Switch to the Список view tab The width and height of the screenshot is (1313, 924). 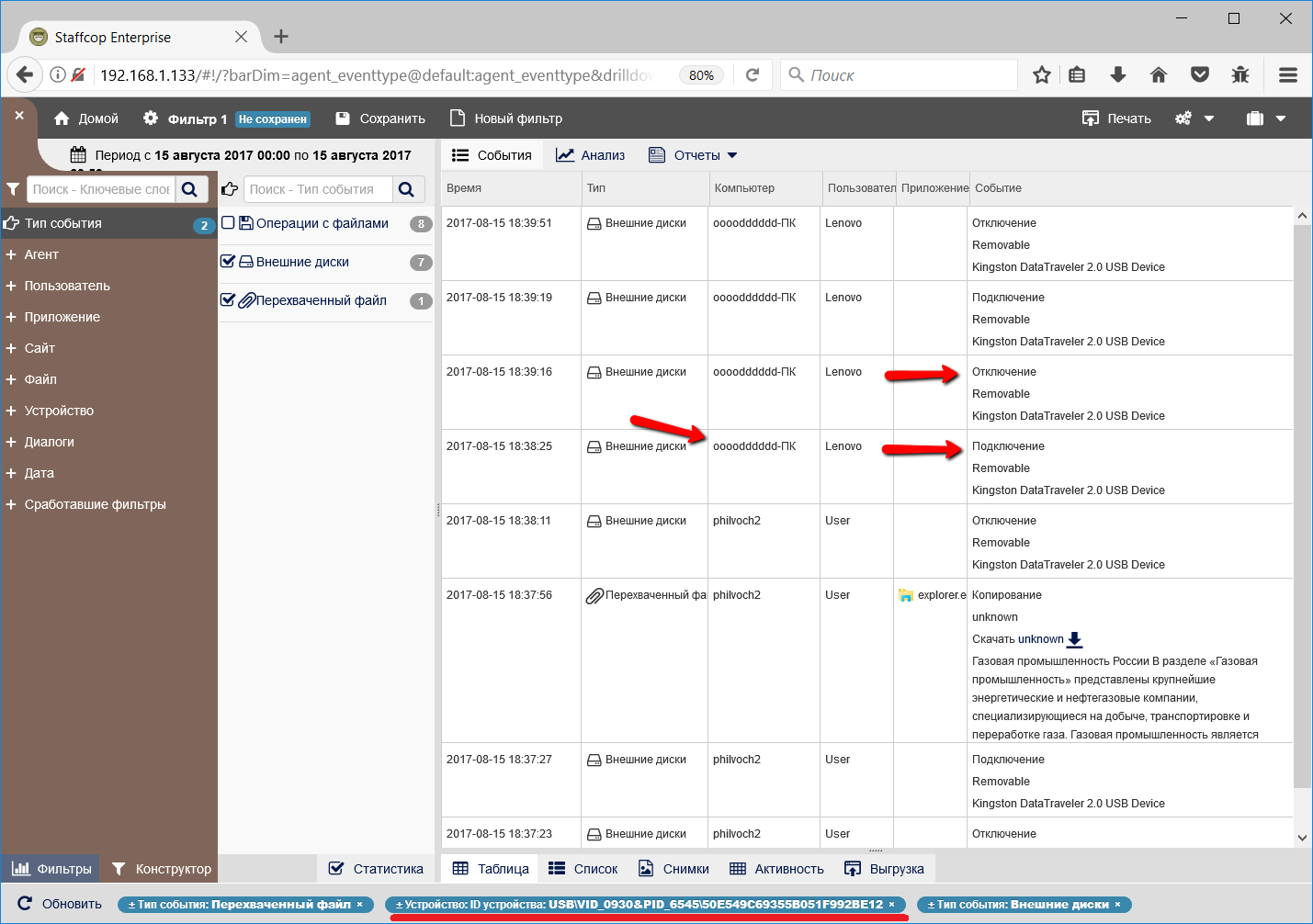pos(583,869)
